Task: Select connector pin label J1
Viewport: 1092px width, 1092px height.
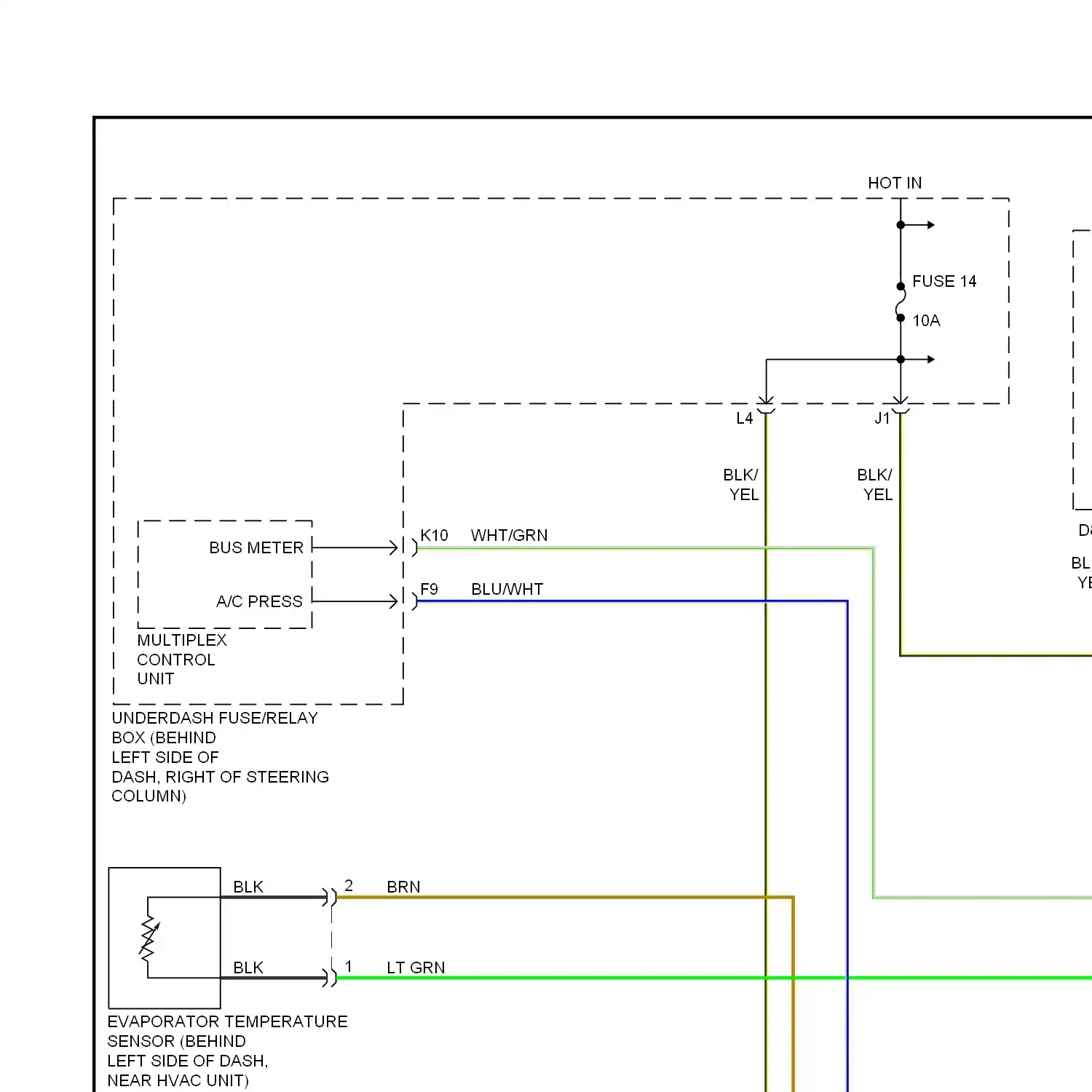Action: click(x=882, y=419)
